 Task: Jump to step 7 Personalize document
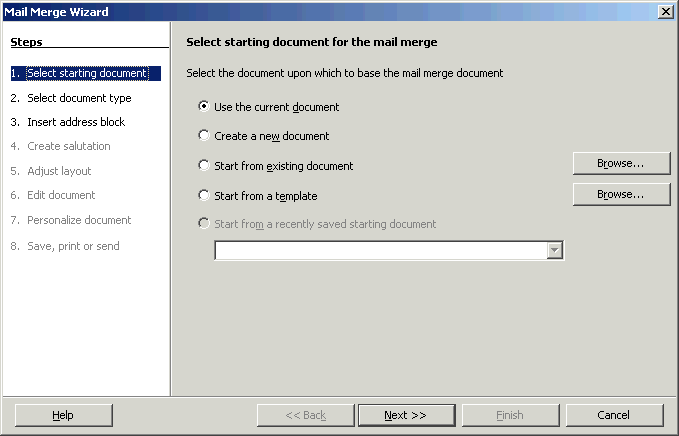pos(71,220)
